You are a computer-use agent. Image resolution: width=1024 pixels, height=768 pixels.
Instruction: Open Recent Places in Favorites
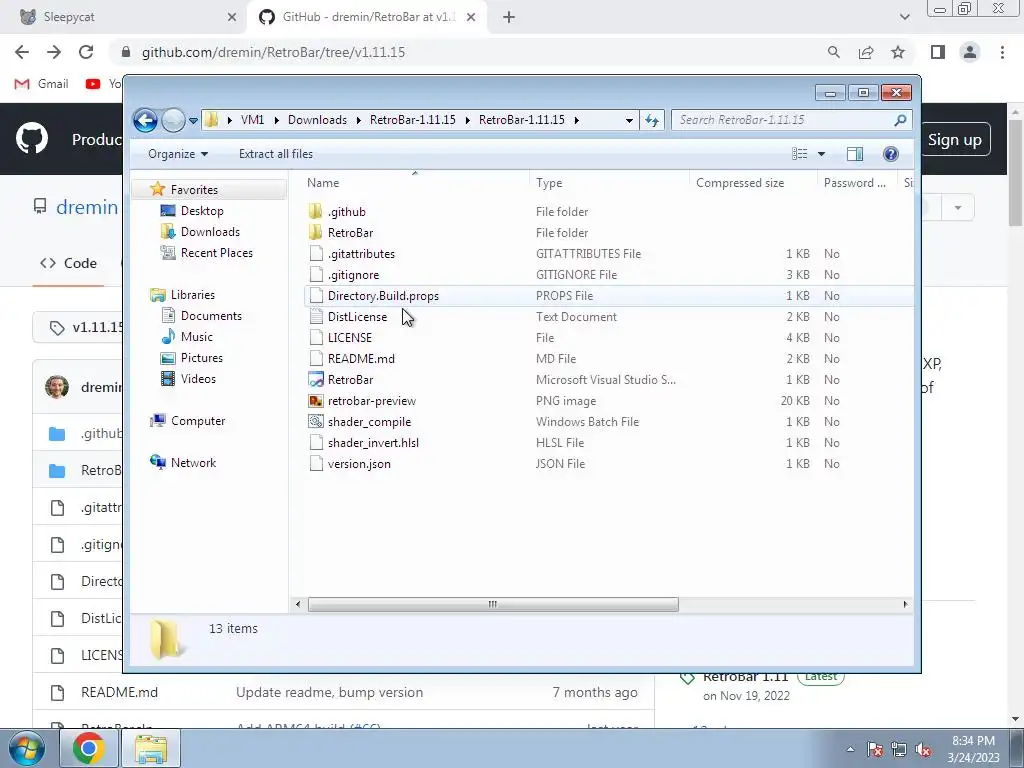pos(216,253)
